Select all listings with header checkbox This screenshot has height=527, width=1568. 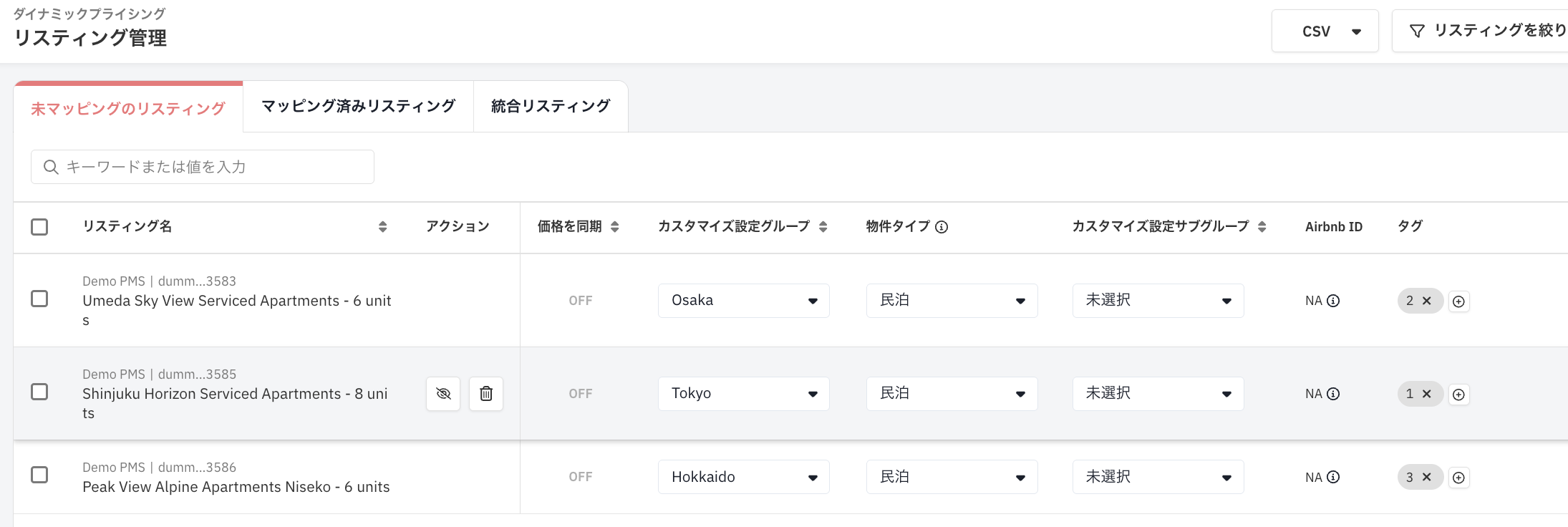[x=39, y=227]
